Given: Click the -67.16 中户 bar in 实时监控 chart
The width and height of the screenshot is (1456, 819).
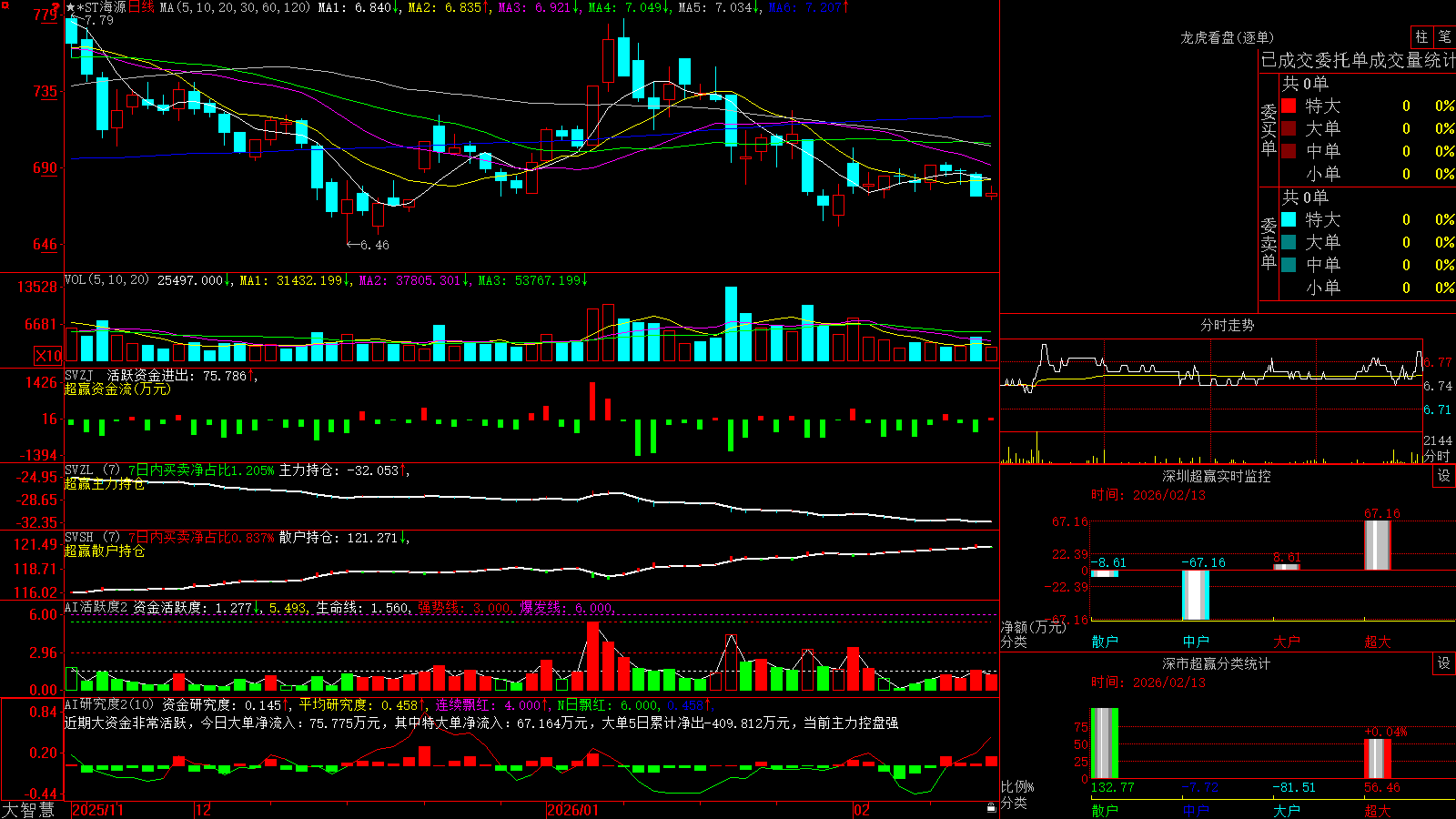Looking at the screenshot, I should click(1196, 595).
